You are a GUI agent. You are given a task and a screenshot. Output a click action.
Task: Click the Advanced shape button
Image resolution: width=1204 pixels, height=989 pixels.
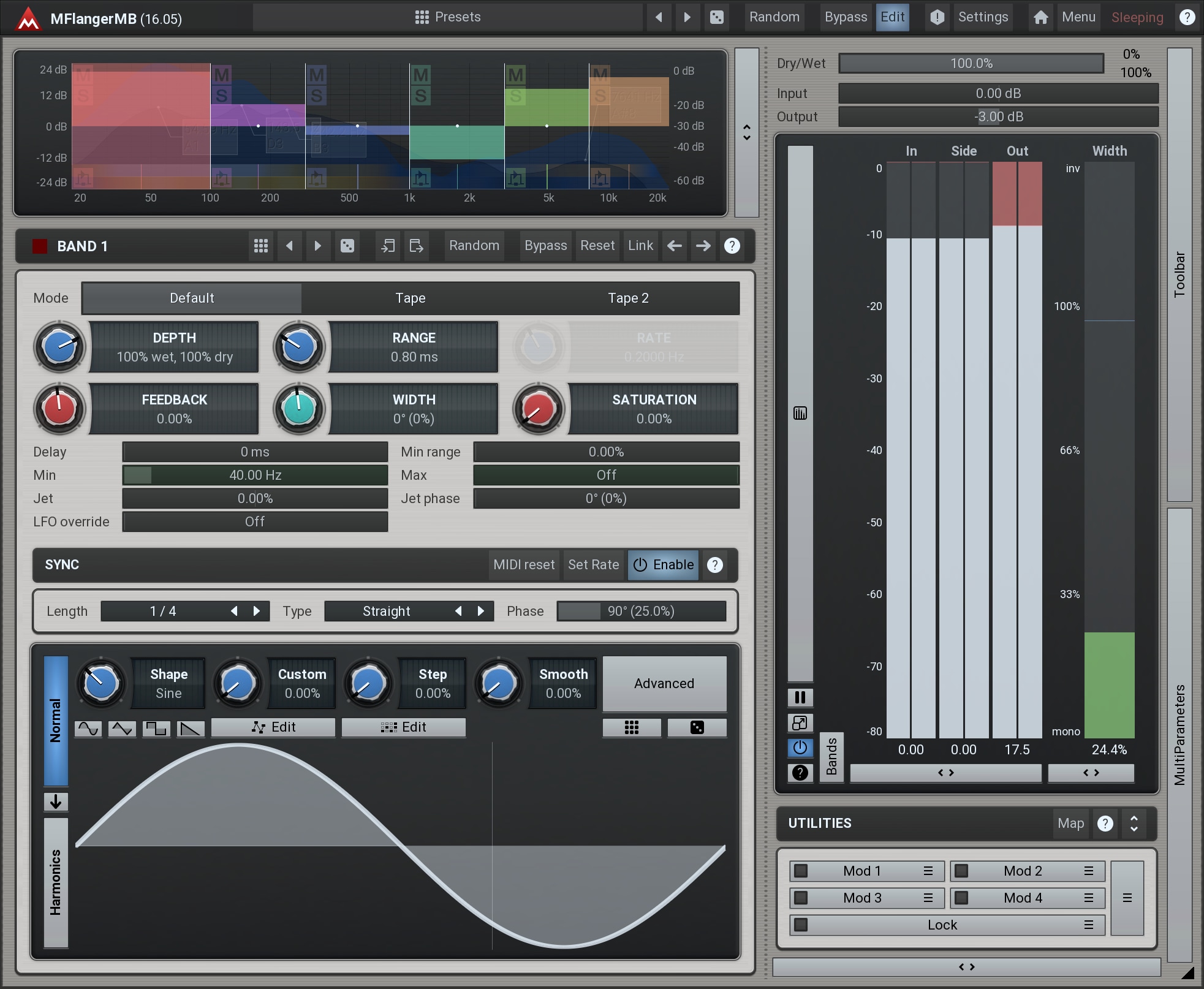[664, 683]
